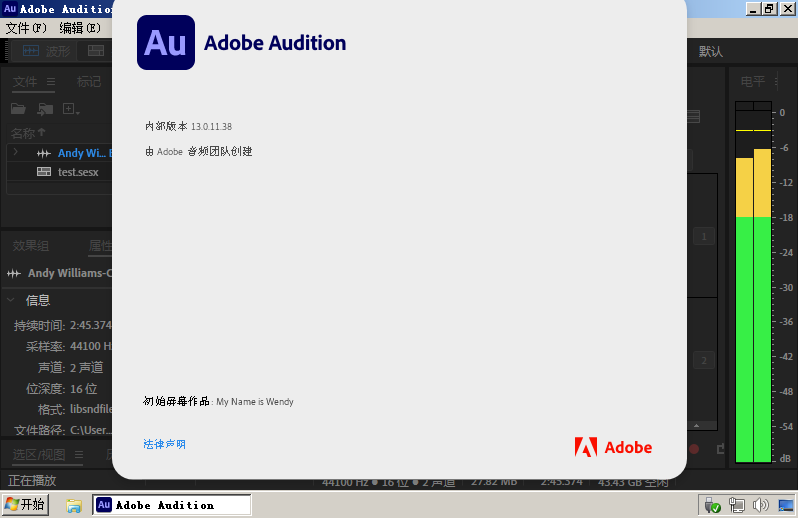Switch to the 属性 tab
Screen dimensions: 798x518
click(x=100, y=246)
